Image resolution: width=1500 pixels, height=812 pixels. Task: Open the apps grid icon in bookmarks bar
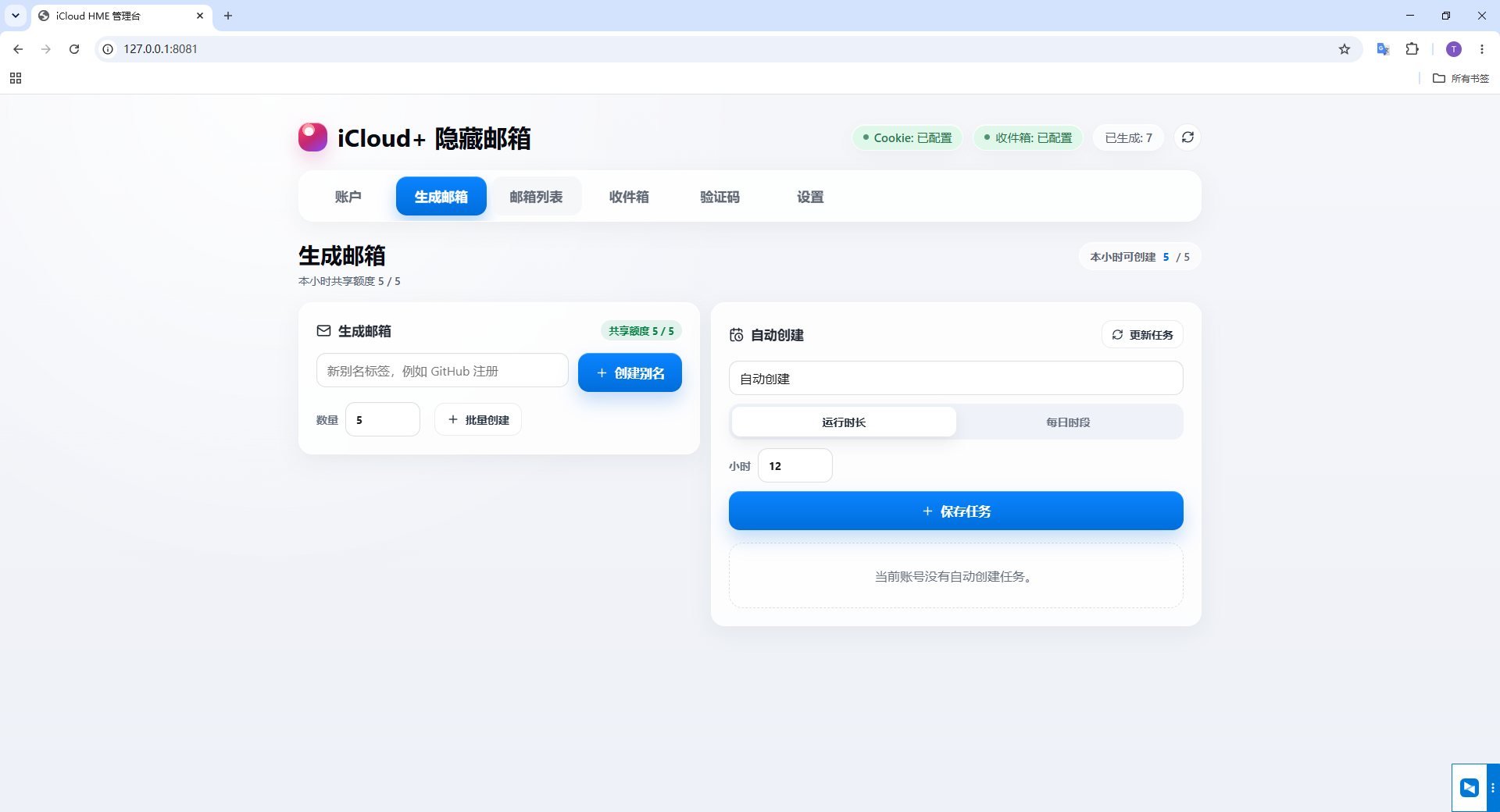(16, 78)
